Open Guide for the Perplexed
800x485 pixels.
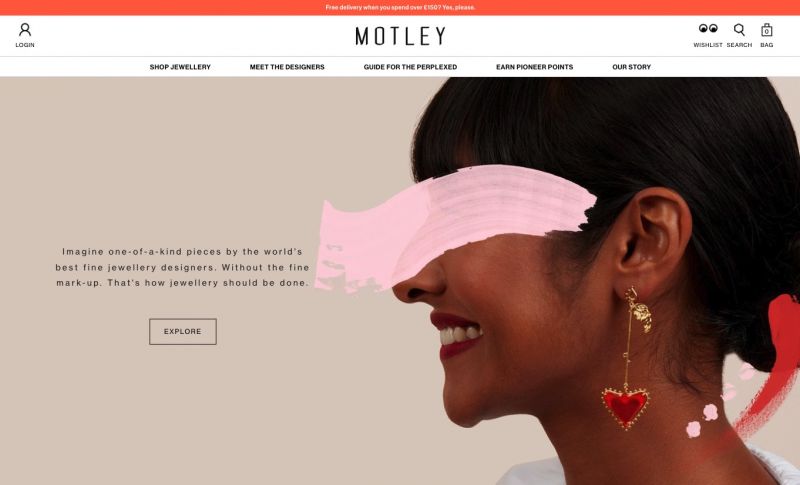pos(410,67)
